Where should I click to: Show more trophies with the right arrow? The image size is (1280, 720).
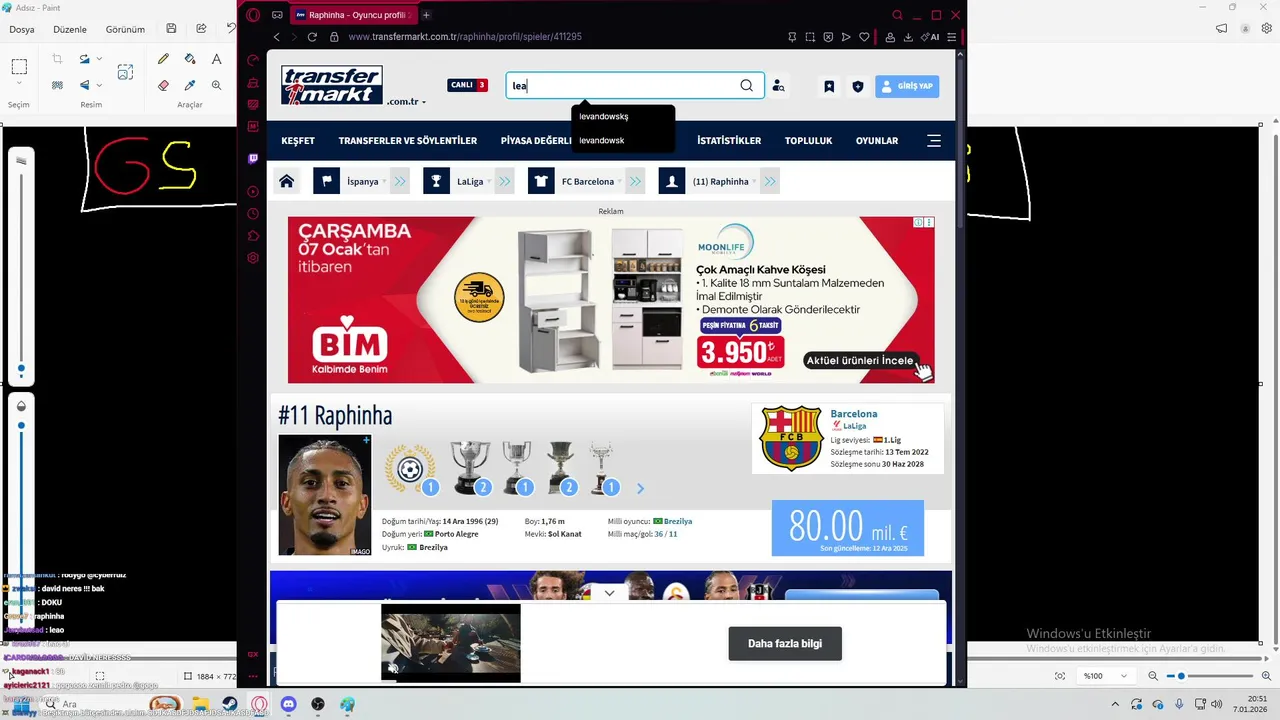(x=640, y=488)
